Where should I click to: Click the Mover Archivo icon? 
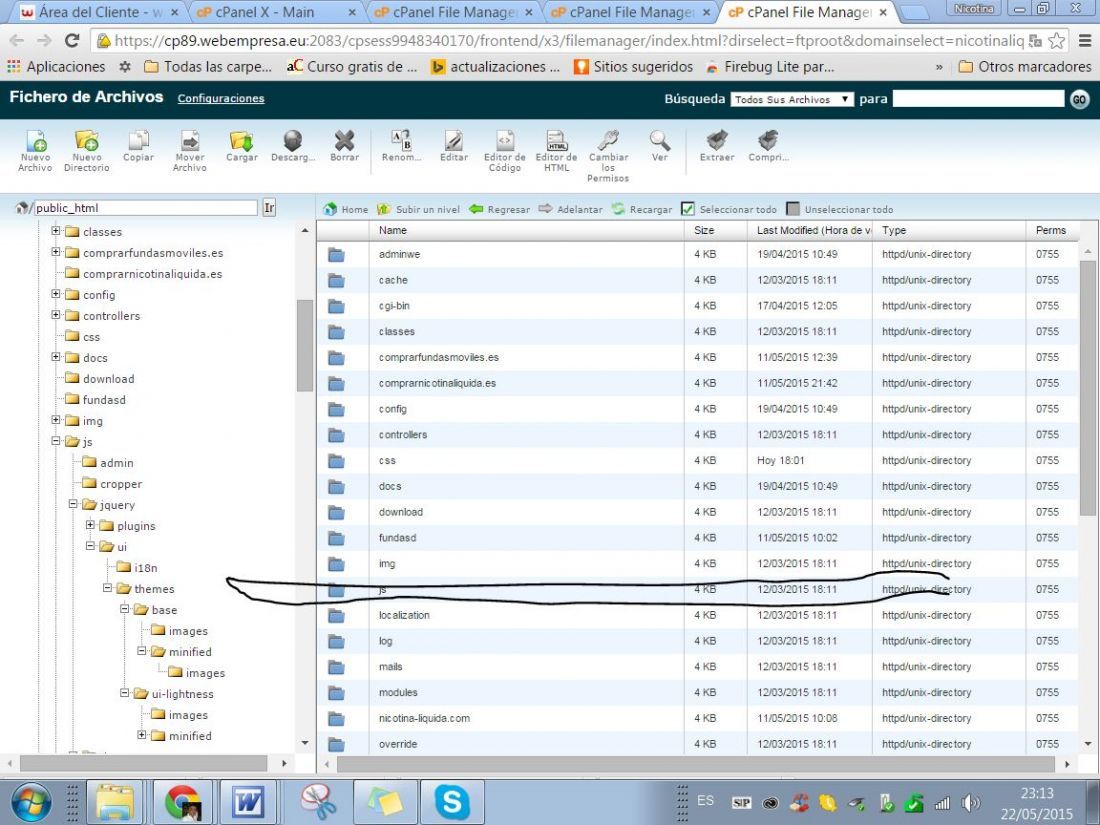(x=189, y=142)
